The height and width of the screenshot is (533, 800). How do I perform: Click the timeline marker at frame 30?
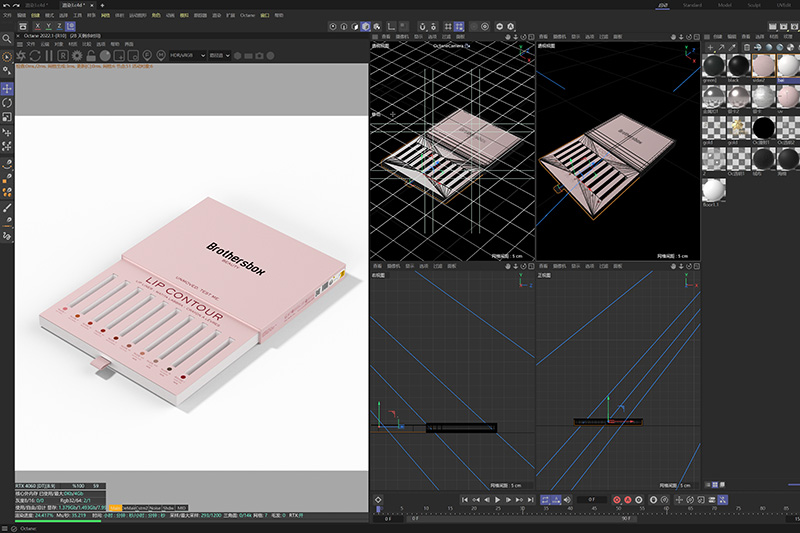coord(522,509)
